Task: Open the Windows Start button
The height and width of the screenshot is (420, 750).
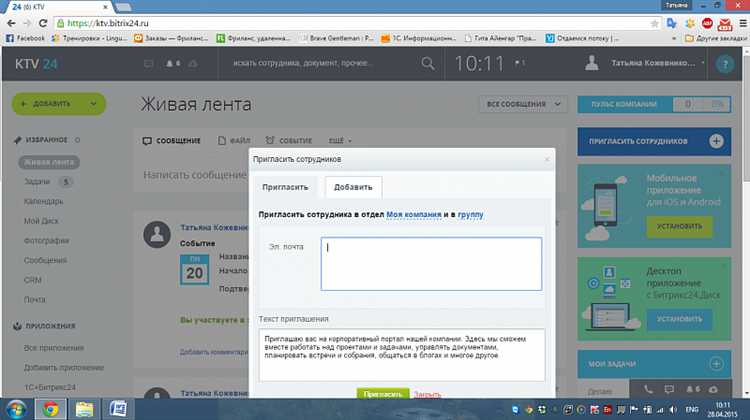Action: pyautogui.click(x=16, y=409)
